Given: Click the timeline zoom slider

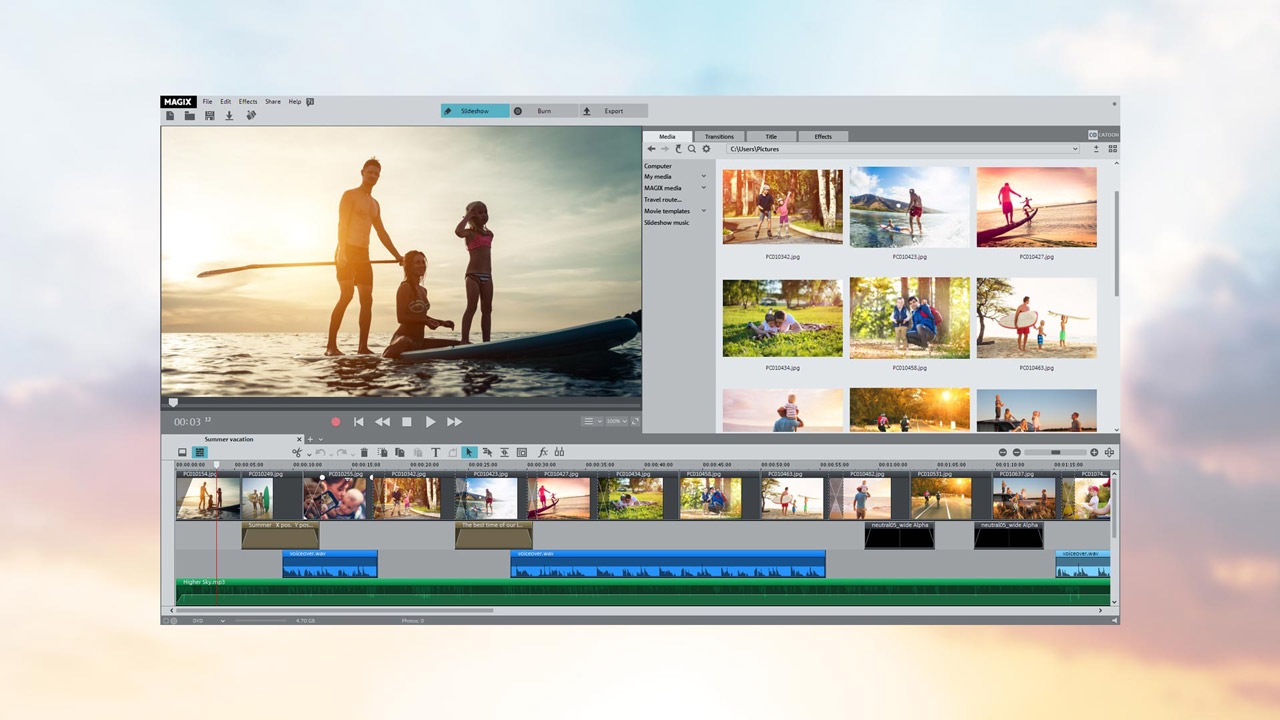Looking at the screenshot, I should coord(1055,453).
